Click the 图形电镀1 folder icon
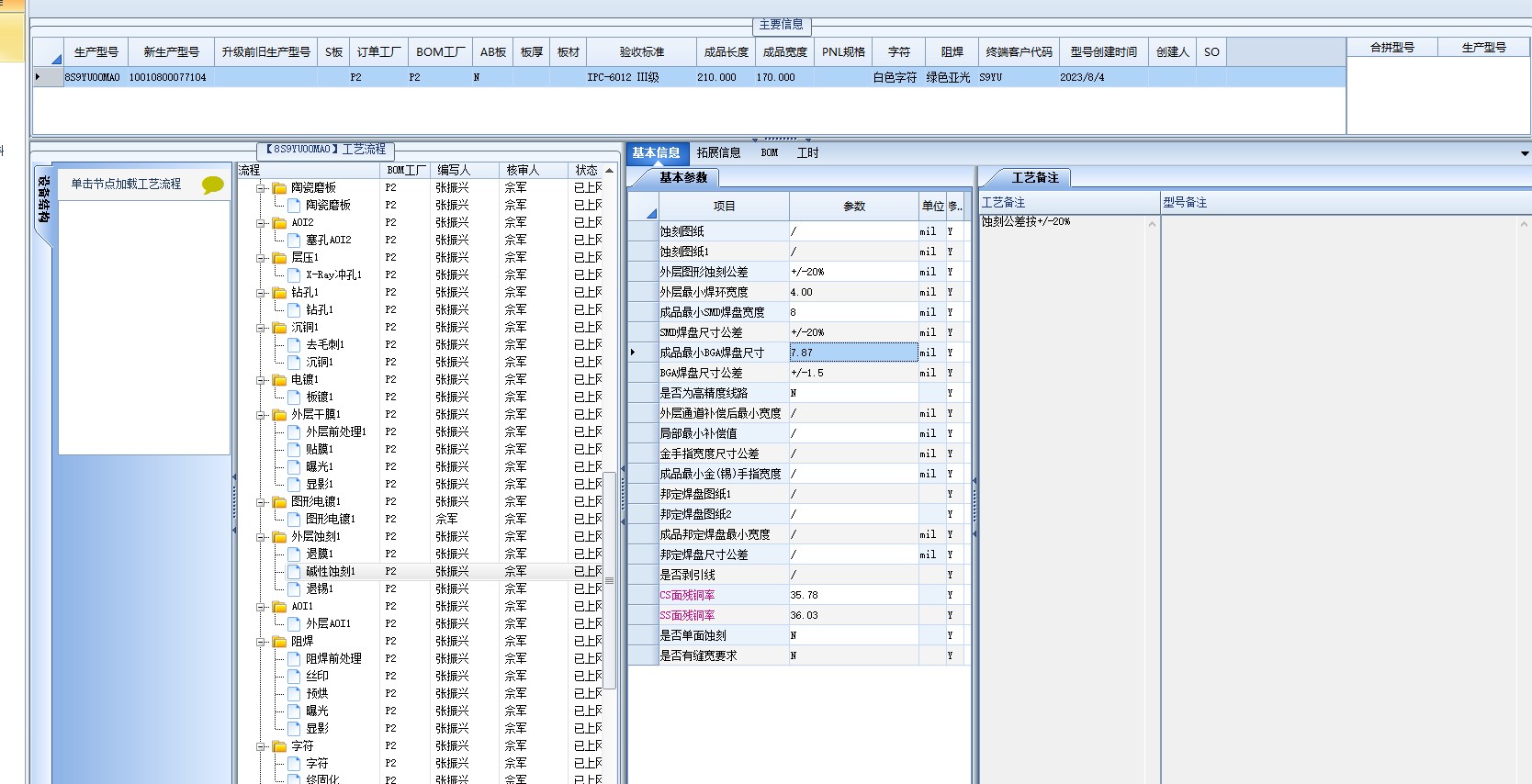 pyautogui.click(x=280, y=501)
